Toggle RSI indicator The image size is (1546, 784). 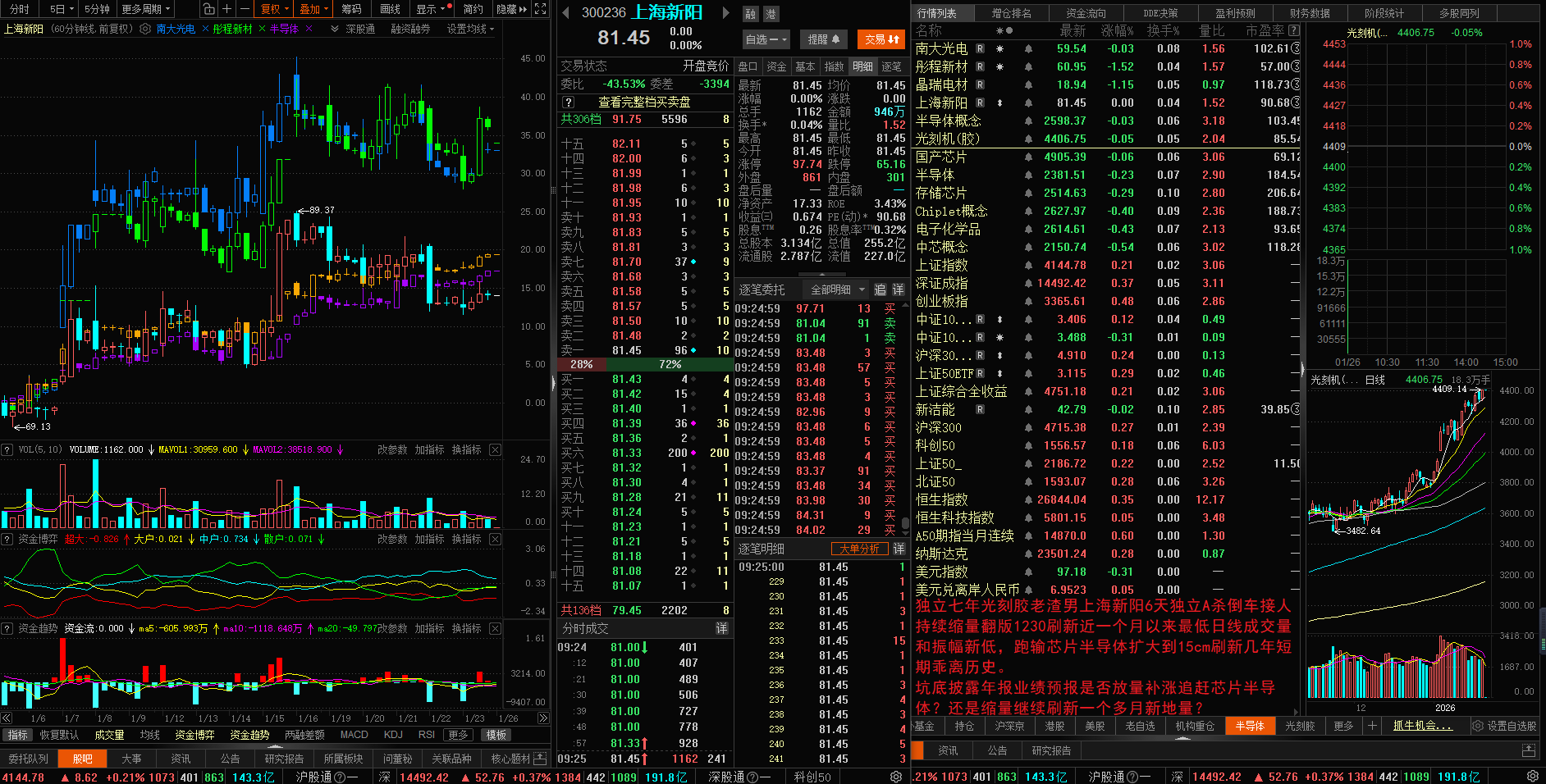pyautogui.click(x=427, y=735)
